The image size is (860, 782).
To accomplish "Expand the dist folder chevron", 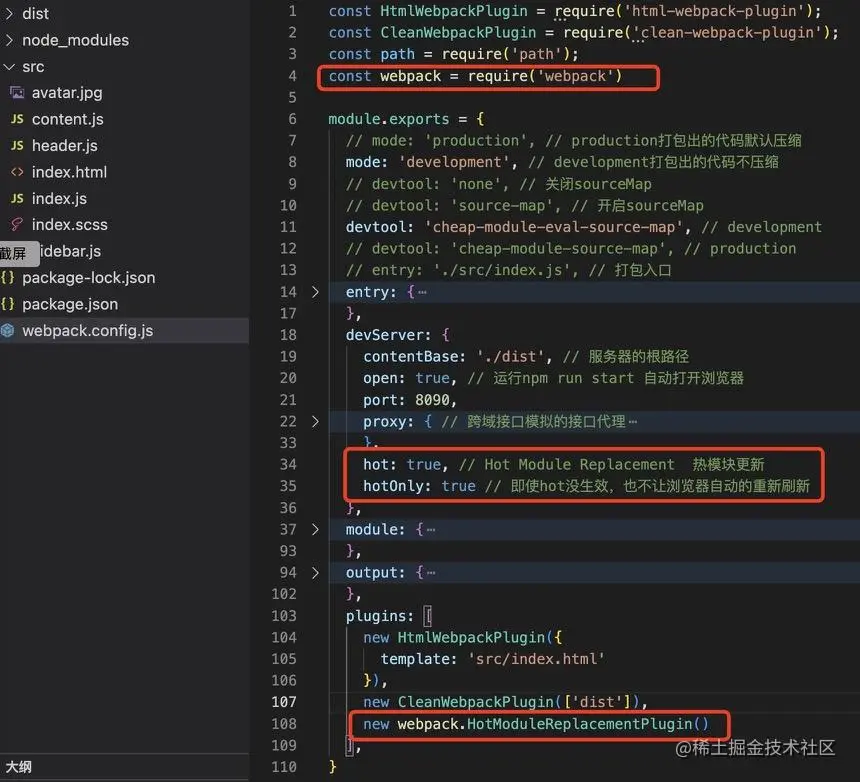I will point(9,14).
